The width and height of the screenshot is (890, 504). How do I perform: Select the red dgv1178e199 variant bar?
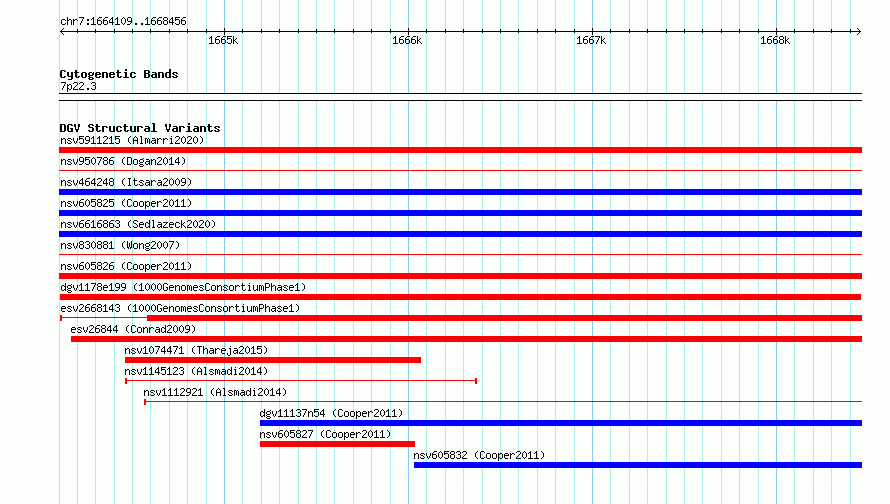pos(460,297)
